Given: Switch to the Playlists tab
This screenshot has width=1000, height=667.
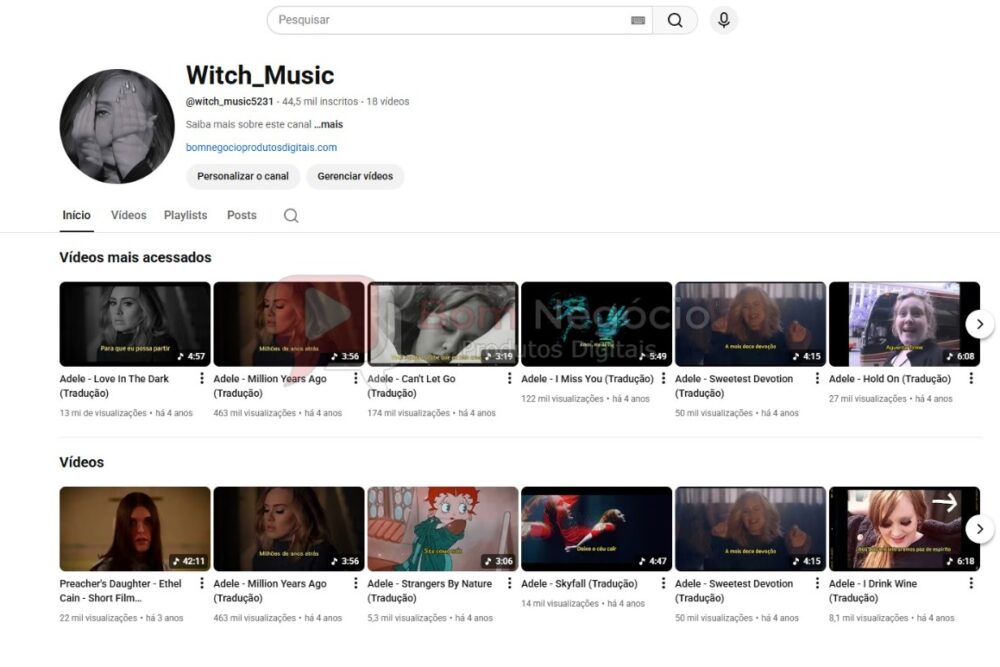Looking at the screenshot, I should tap(185, 215).
